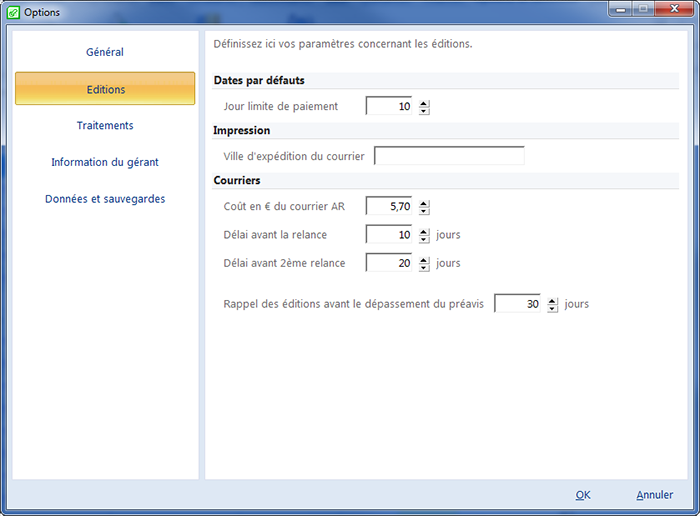
Task: Click the Ville d'expédition du courrier field
Action: pyautogui.click(x=448, y=156)
